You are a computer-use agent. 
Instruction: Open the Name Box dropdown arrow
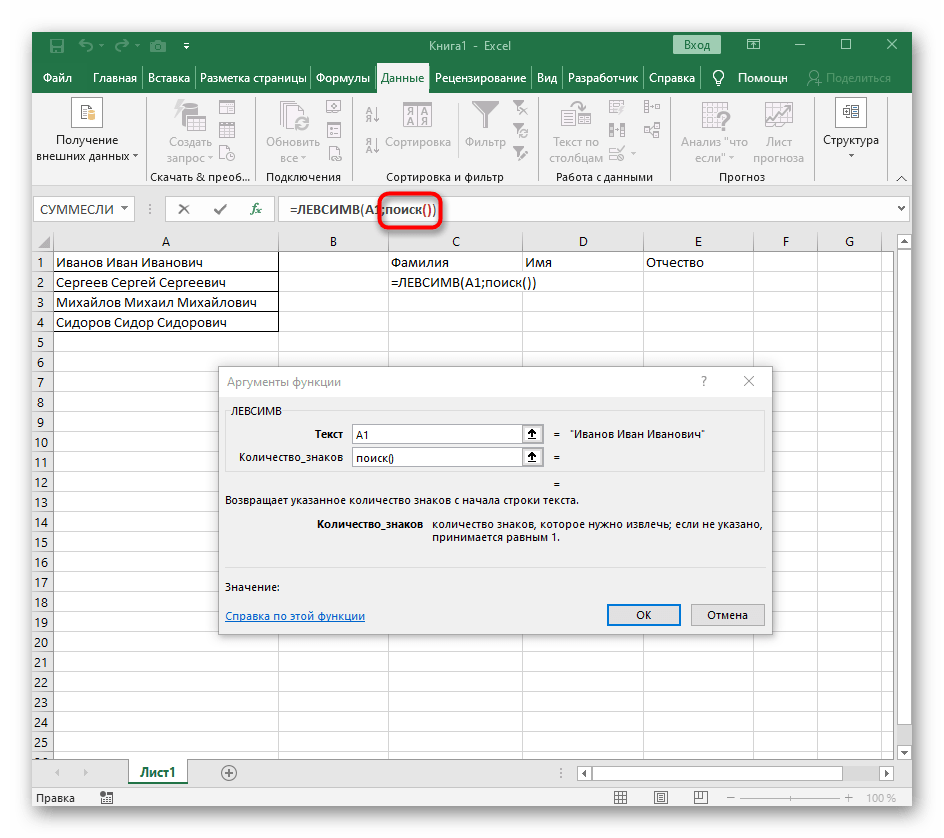[x=124, y=209]
